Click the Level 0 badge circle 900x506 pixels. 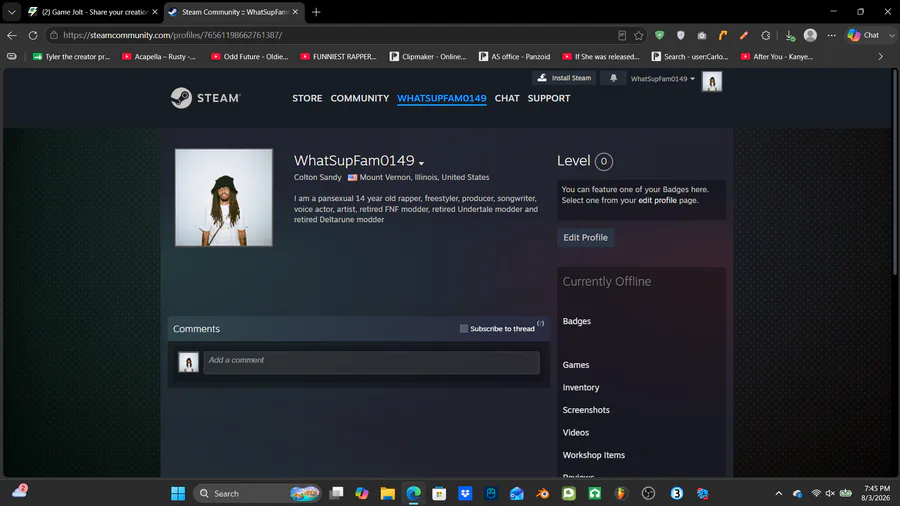tap(603, 161)
